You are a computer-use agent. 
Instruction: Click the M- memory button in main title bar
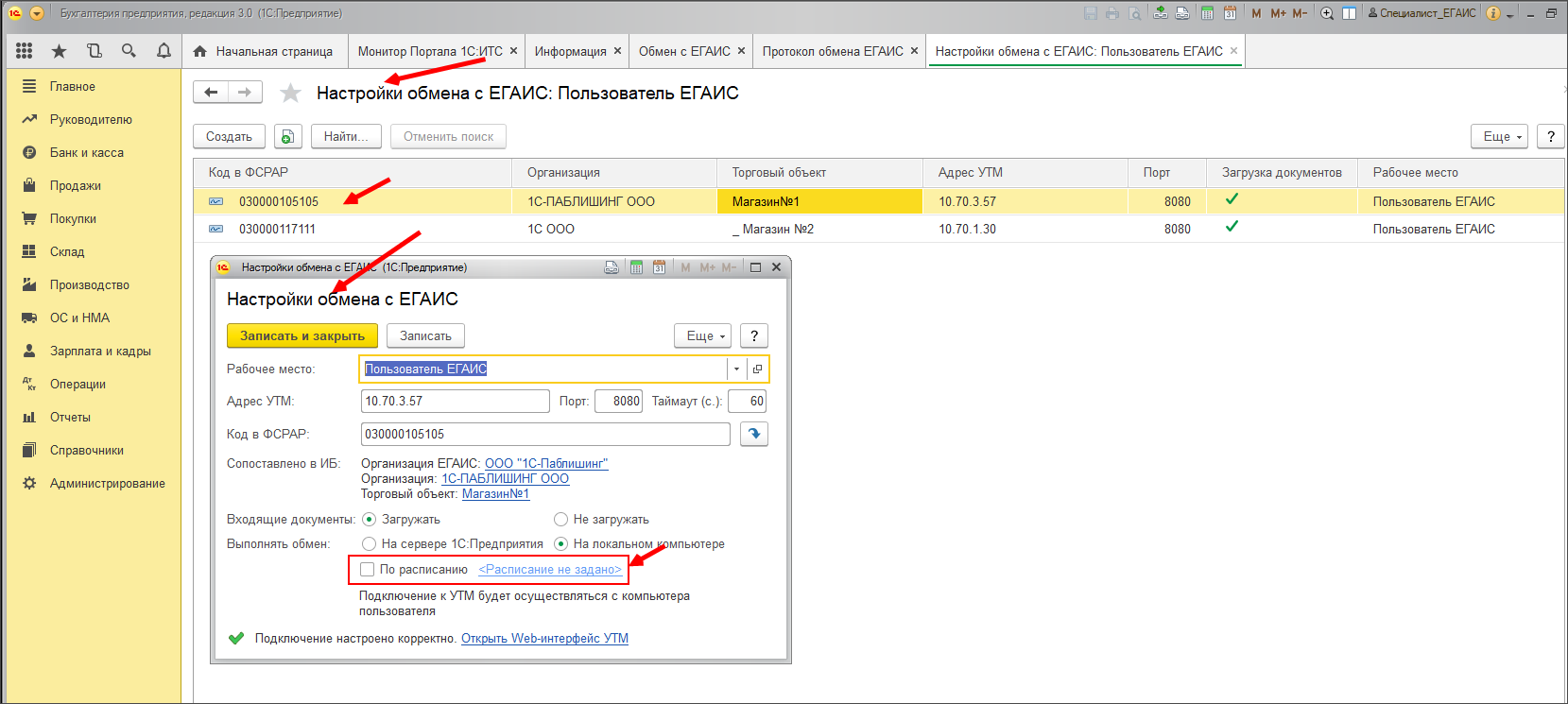(x=1300, y=13)
